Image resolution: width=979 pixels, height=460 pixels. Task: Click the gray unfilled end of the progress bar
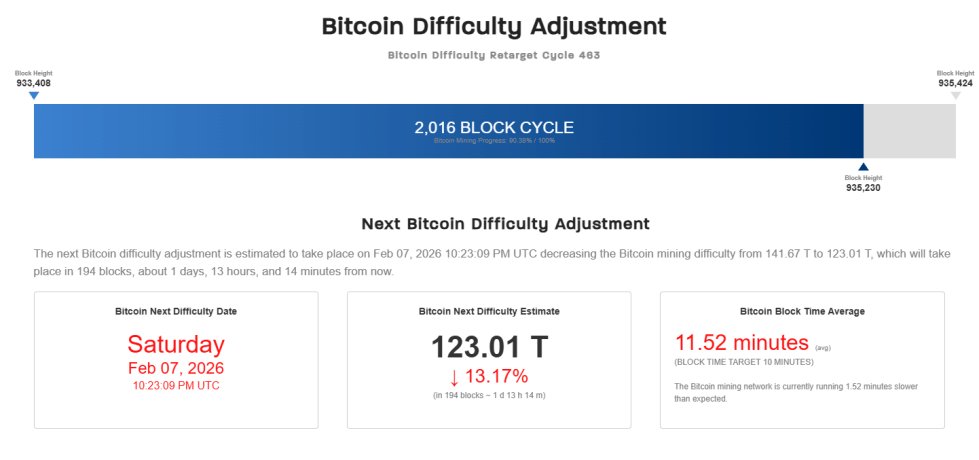tap(909, 131)
